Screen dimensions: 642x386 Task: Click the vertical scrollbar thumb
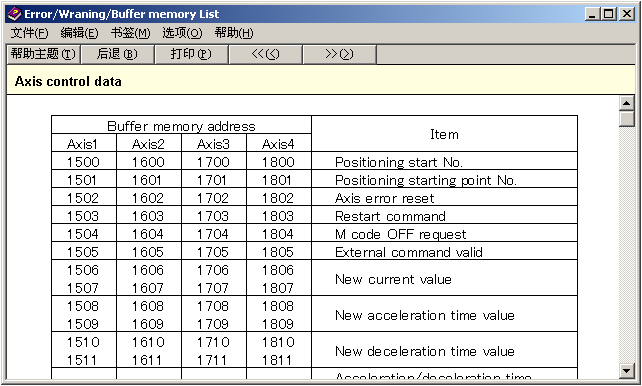626,119
